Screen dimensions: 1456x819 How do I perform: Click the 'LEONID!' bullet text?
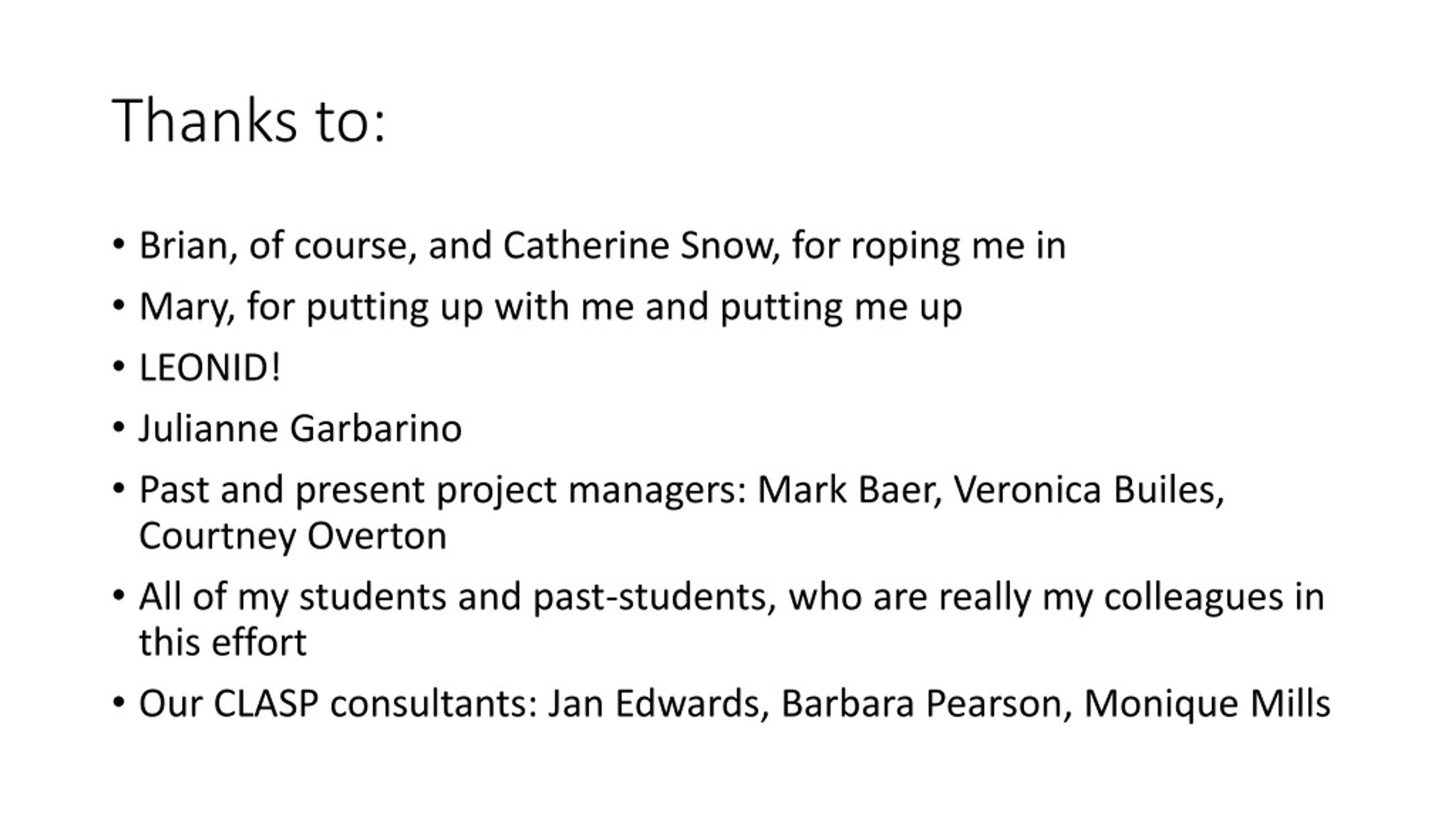(210, 367)
